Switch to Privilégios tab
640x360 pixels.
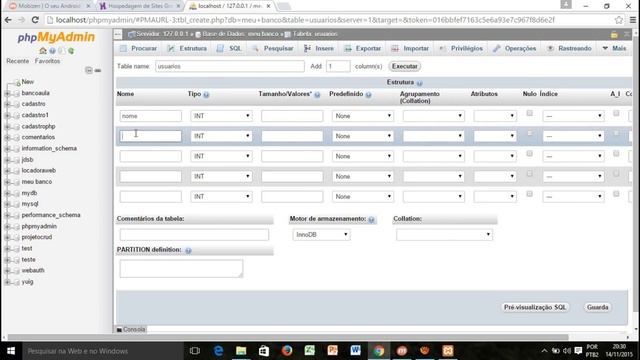(x=461, y=49)
